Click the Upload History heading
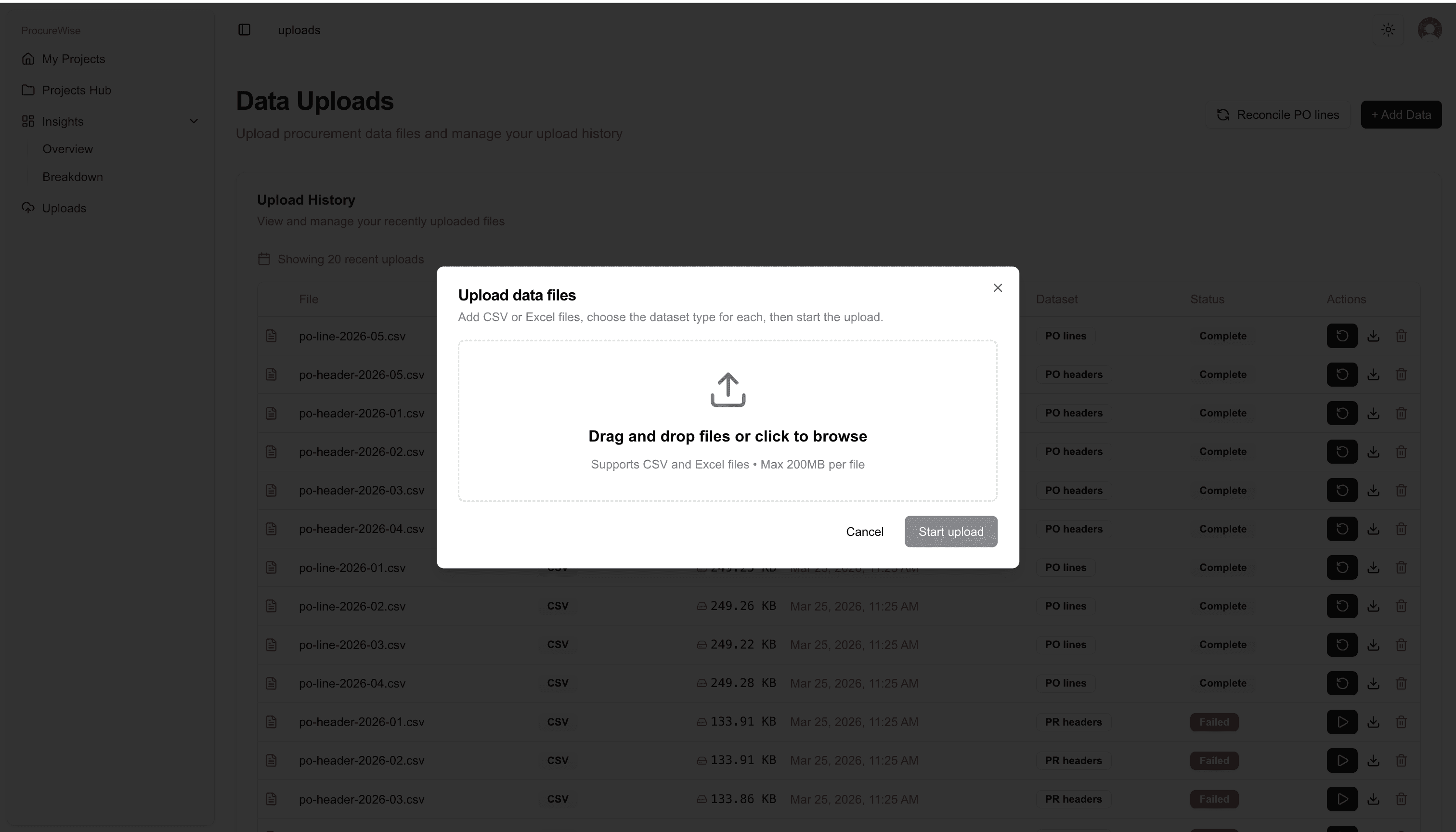This screenshot has height=832, width=1456. click(x=306, y=200)
